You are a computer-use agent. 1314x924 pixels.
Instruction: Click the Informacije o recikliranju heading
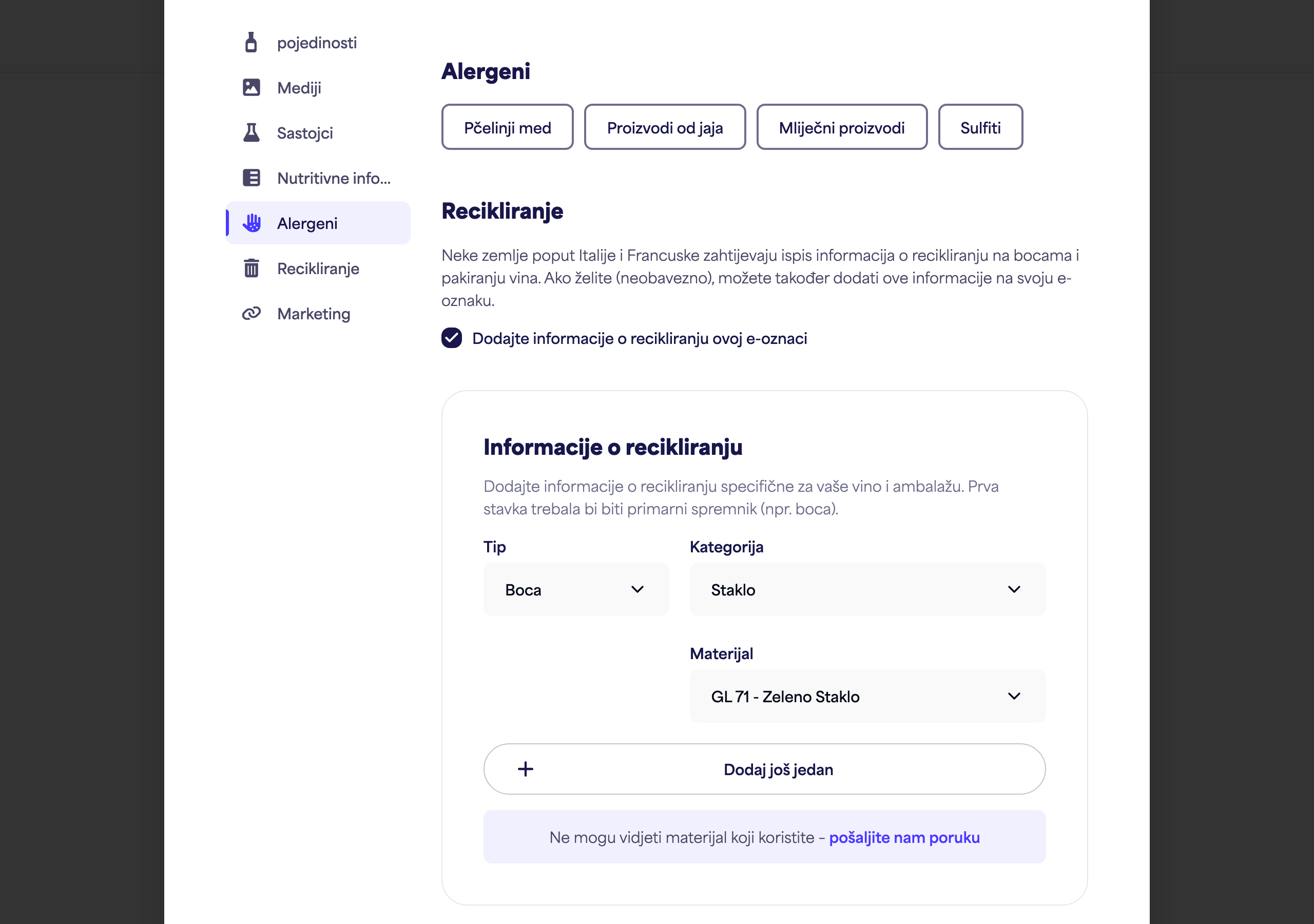point(613,447)
